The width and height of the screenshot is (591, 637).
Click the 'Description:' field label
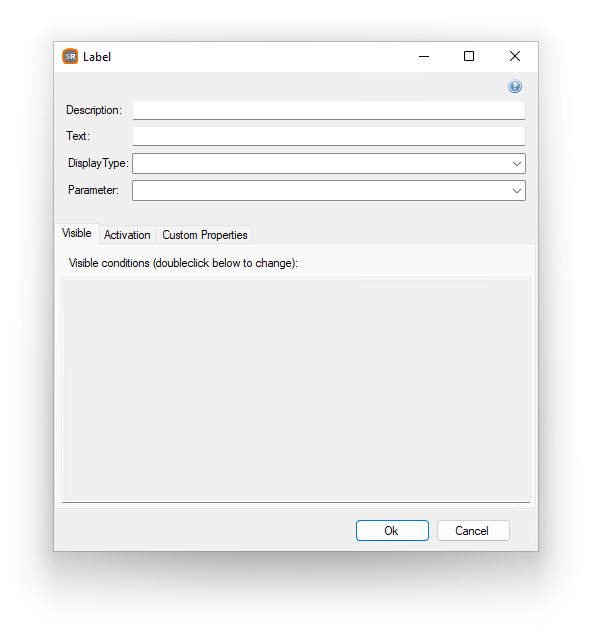(94, 110)
